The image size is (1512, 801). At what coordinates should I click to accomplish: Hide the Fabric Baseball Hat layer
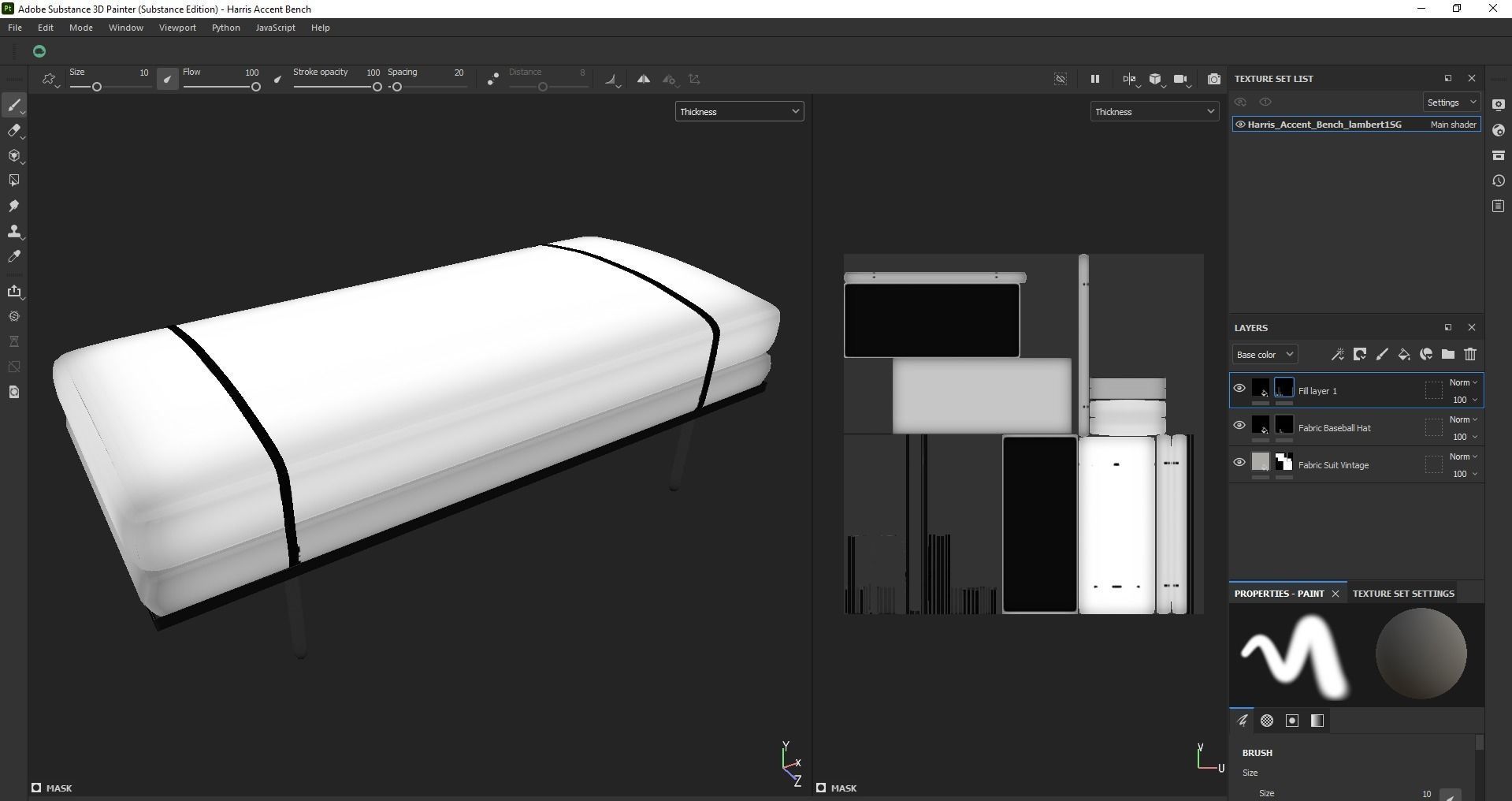point(1239,425)
